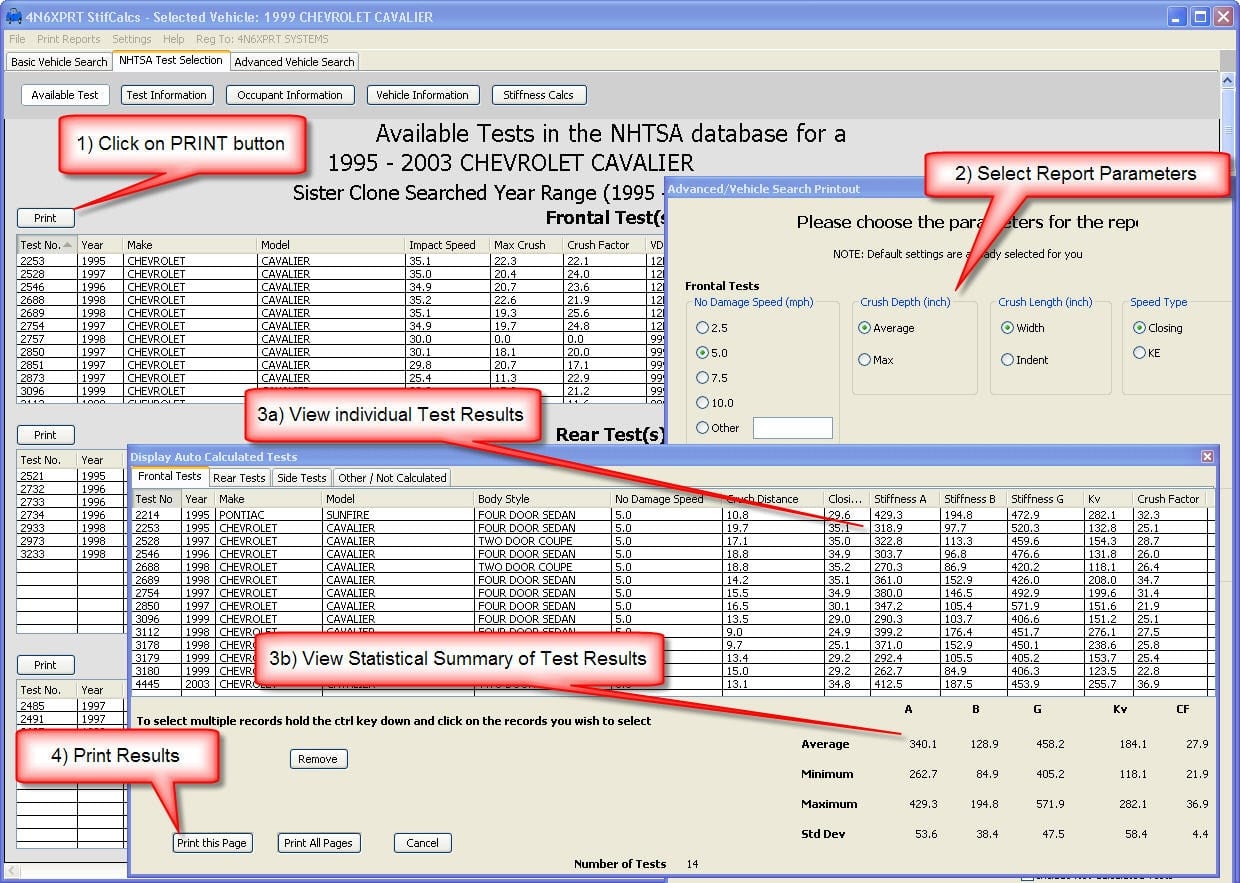Open the Print Reports menu

tap(68, 39)
